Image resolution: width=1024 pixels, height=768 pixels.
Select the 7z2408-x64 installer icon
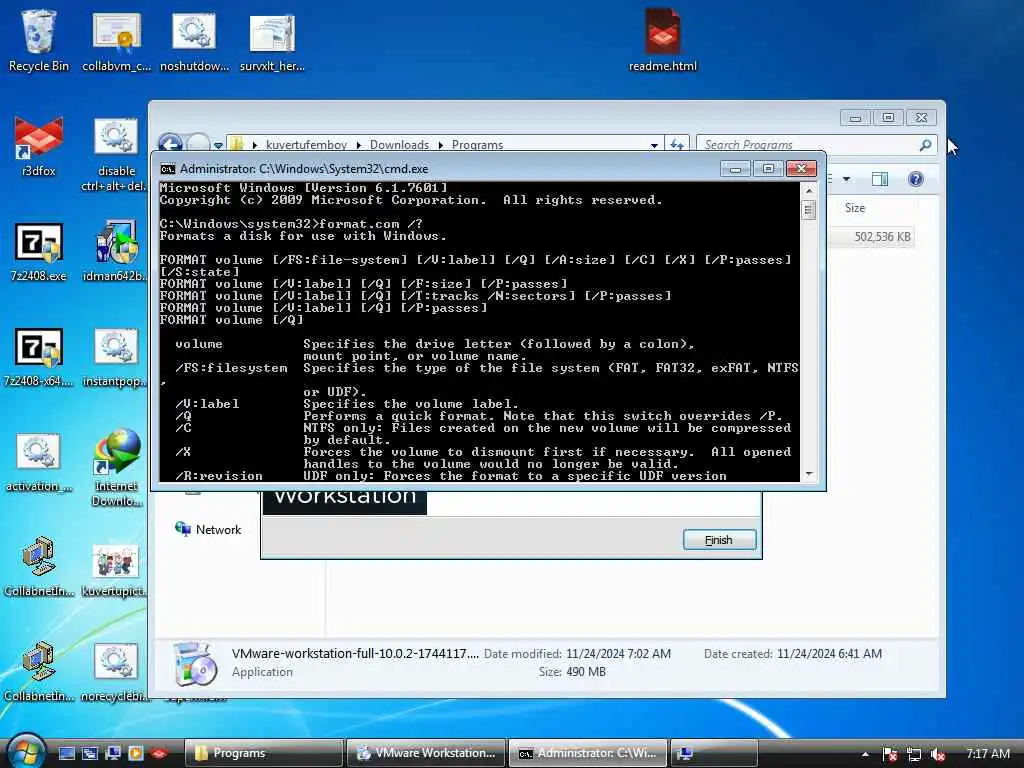pos(39,356)
